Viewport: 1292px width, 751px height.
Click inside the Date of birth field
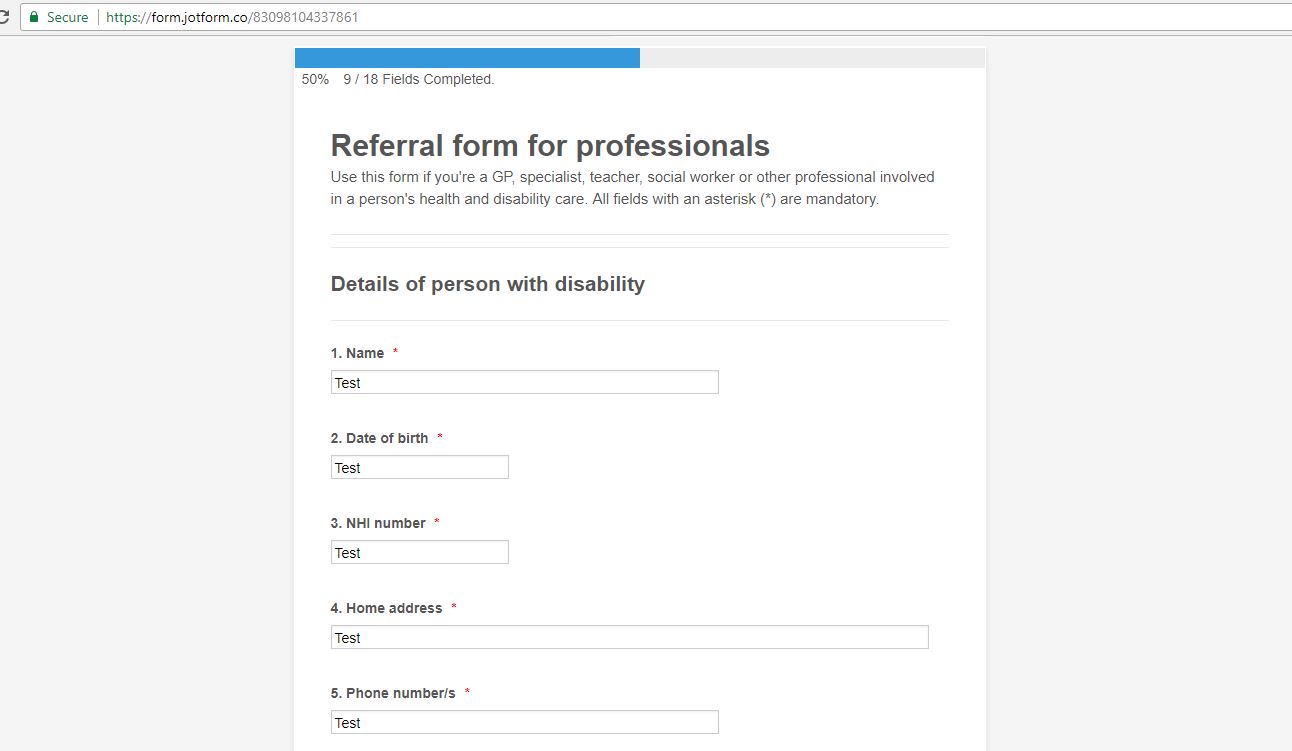419,467
